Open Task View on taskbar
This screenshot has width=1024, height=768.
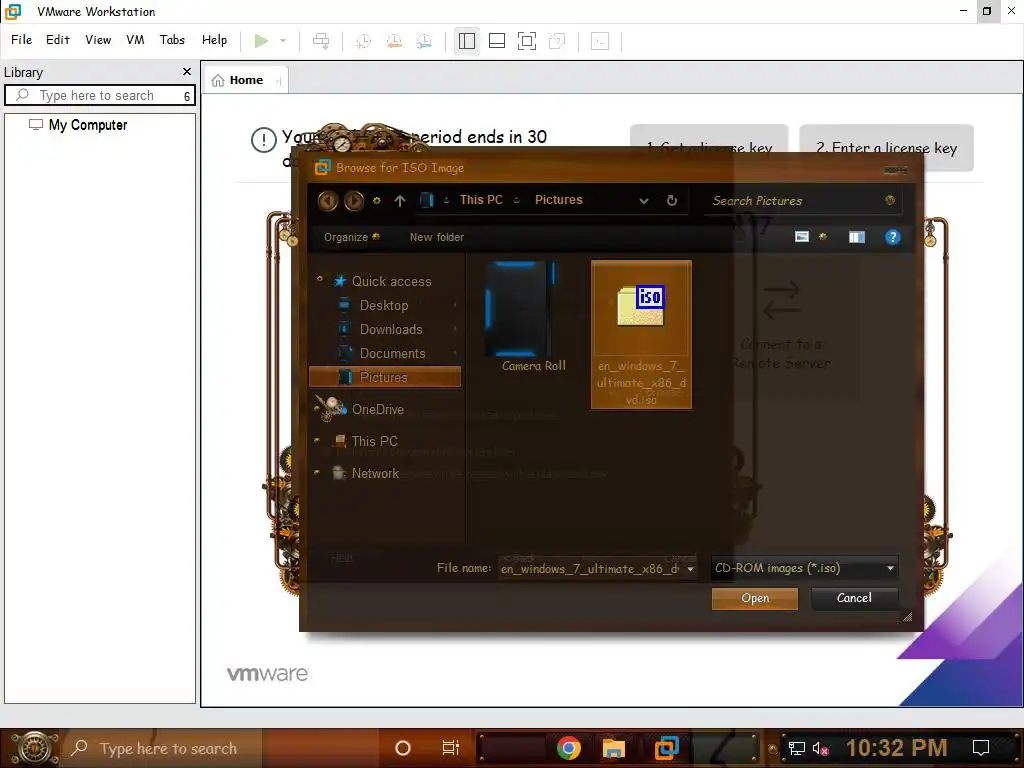(x=451, y=748)
